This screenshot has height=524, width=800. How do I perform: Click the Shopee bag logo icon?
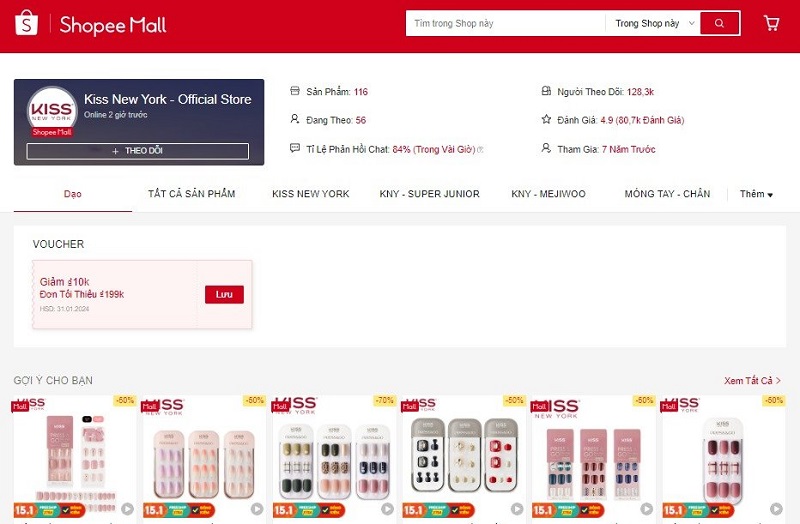coord(27,23)
